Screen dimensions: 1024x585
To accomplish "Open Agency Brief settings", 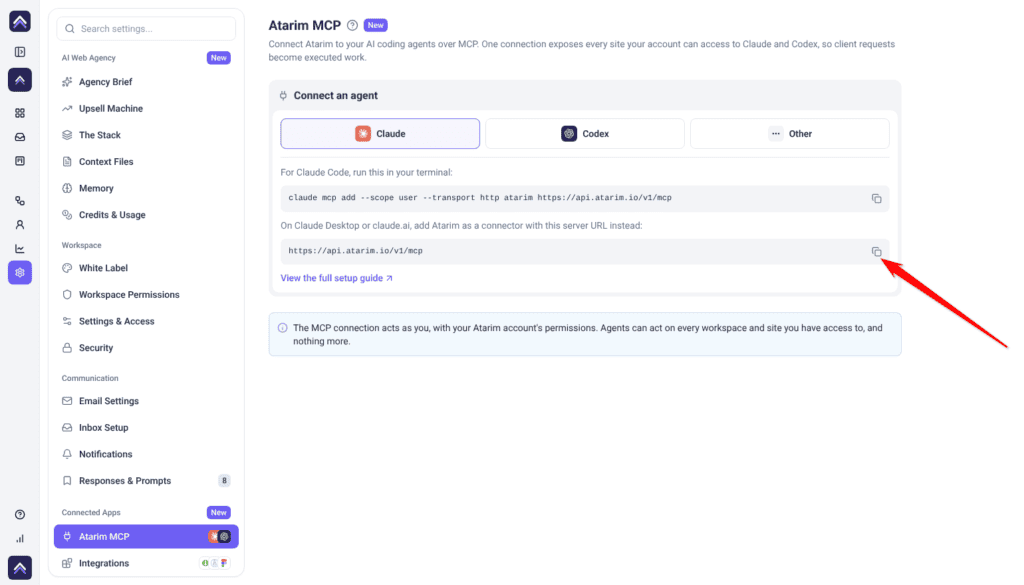I will [x=146, y=82].
